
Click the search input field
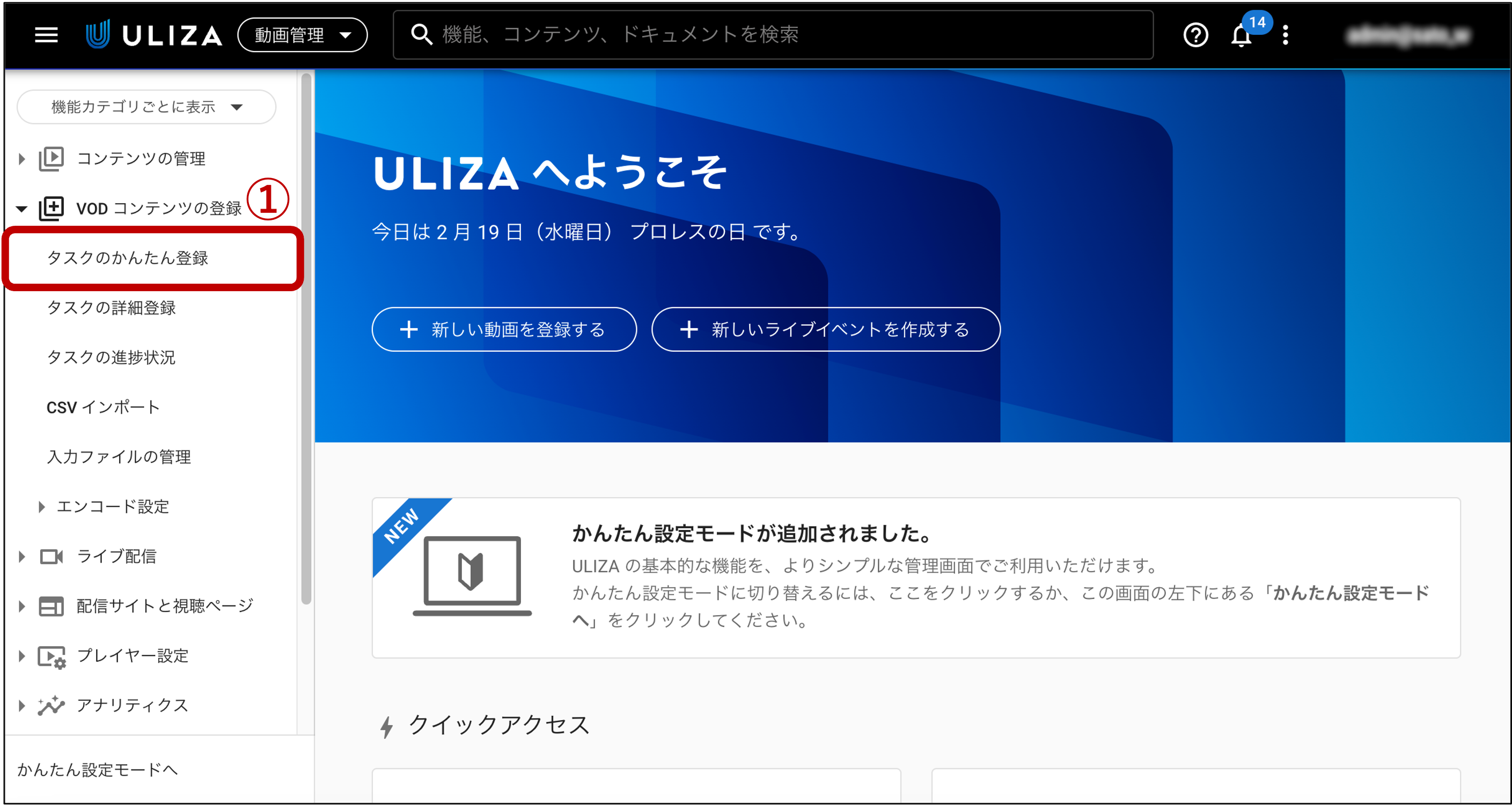773,35
